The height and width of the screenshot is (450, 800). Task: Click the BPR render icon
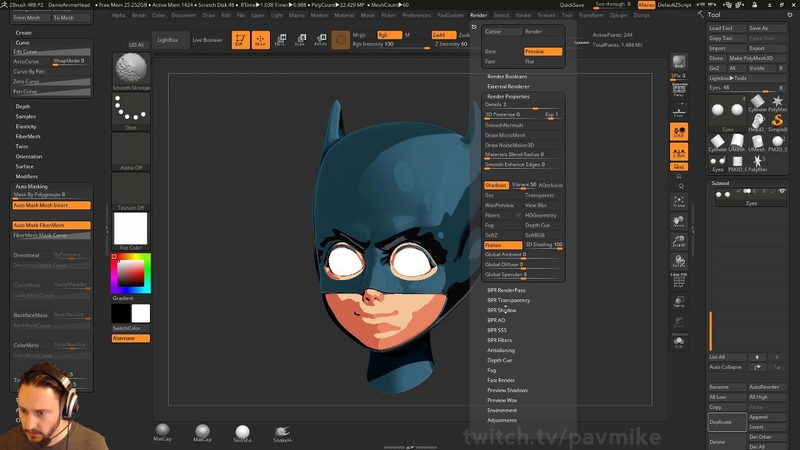coord(679,62)
